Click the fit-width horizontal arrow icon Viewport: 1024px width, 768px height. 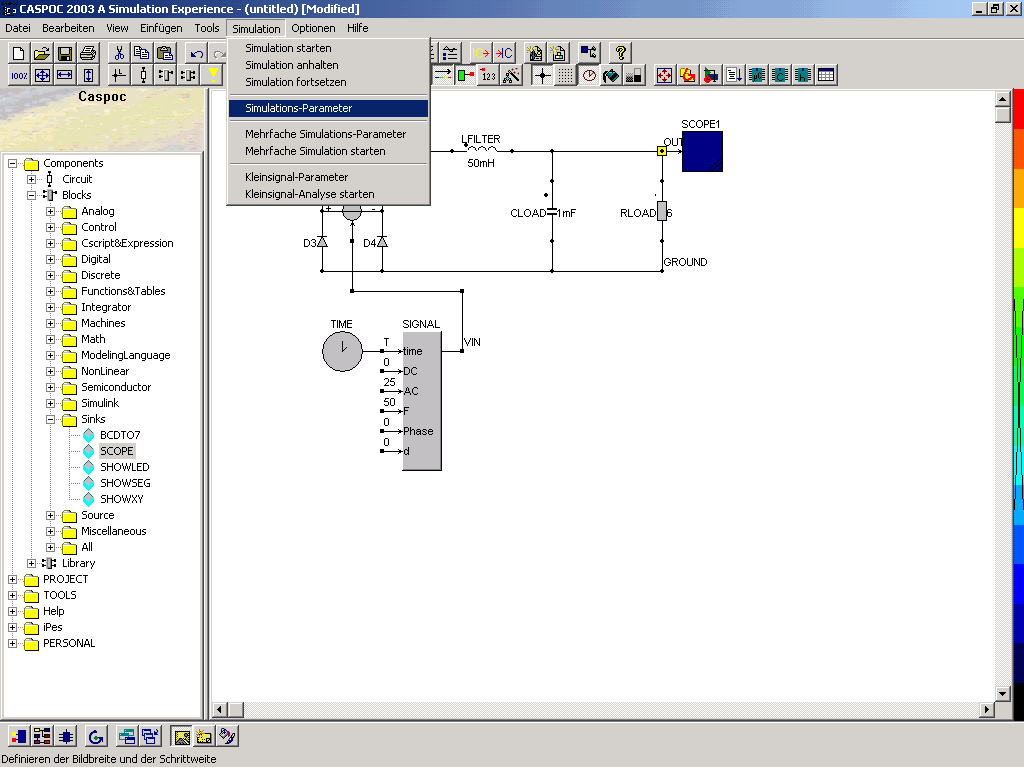click(65, 75)
